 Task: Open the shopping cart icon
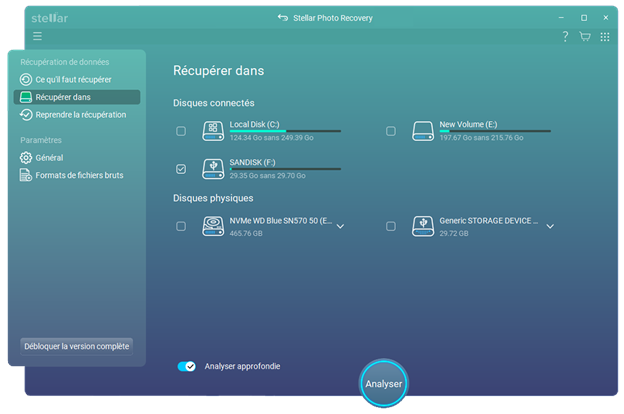pyautogui.click(x=585, y=37)
